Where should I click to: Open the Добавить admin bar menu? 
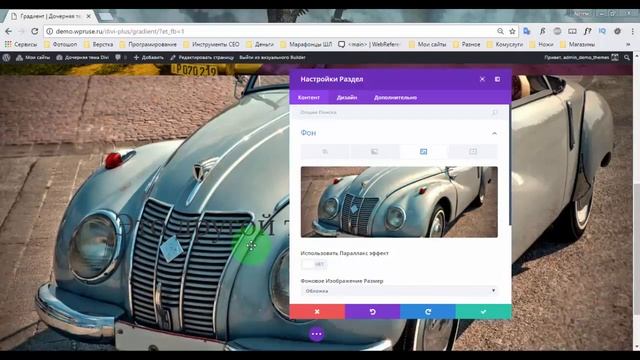[x=149, y=58]
